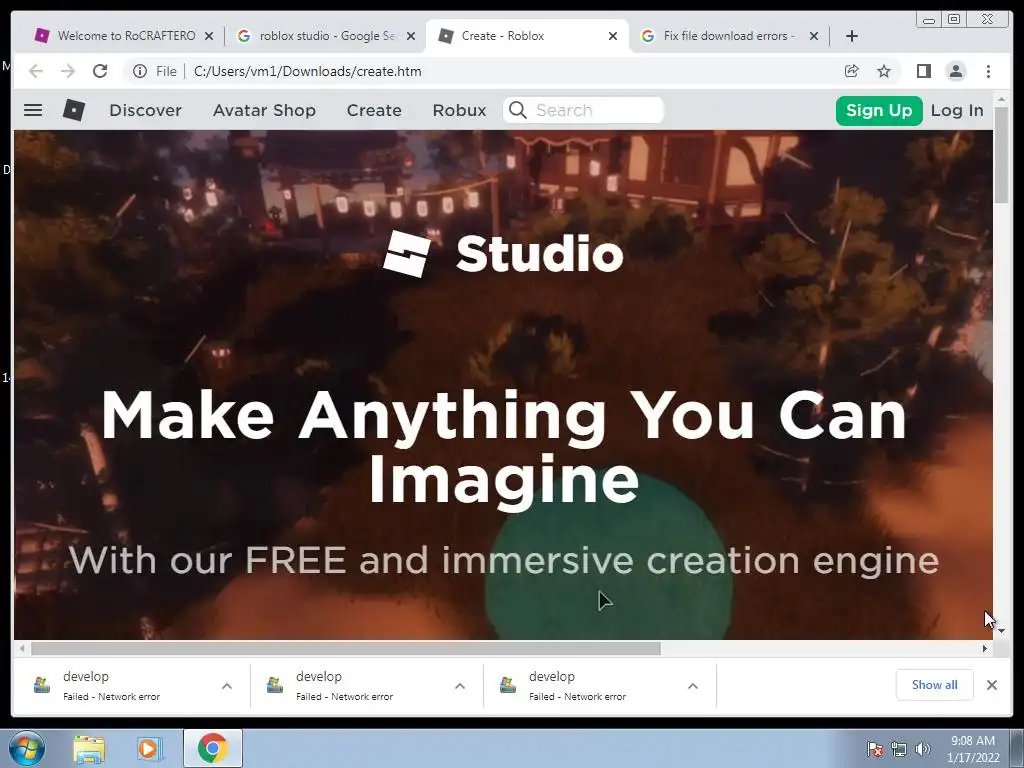The image size is (1024, 768).
Task: Click the network tray icon
Action: click(x=899, y=749)
